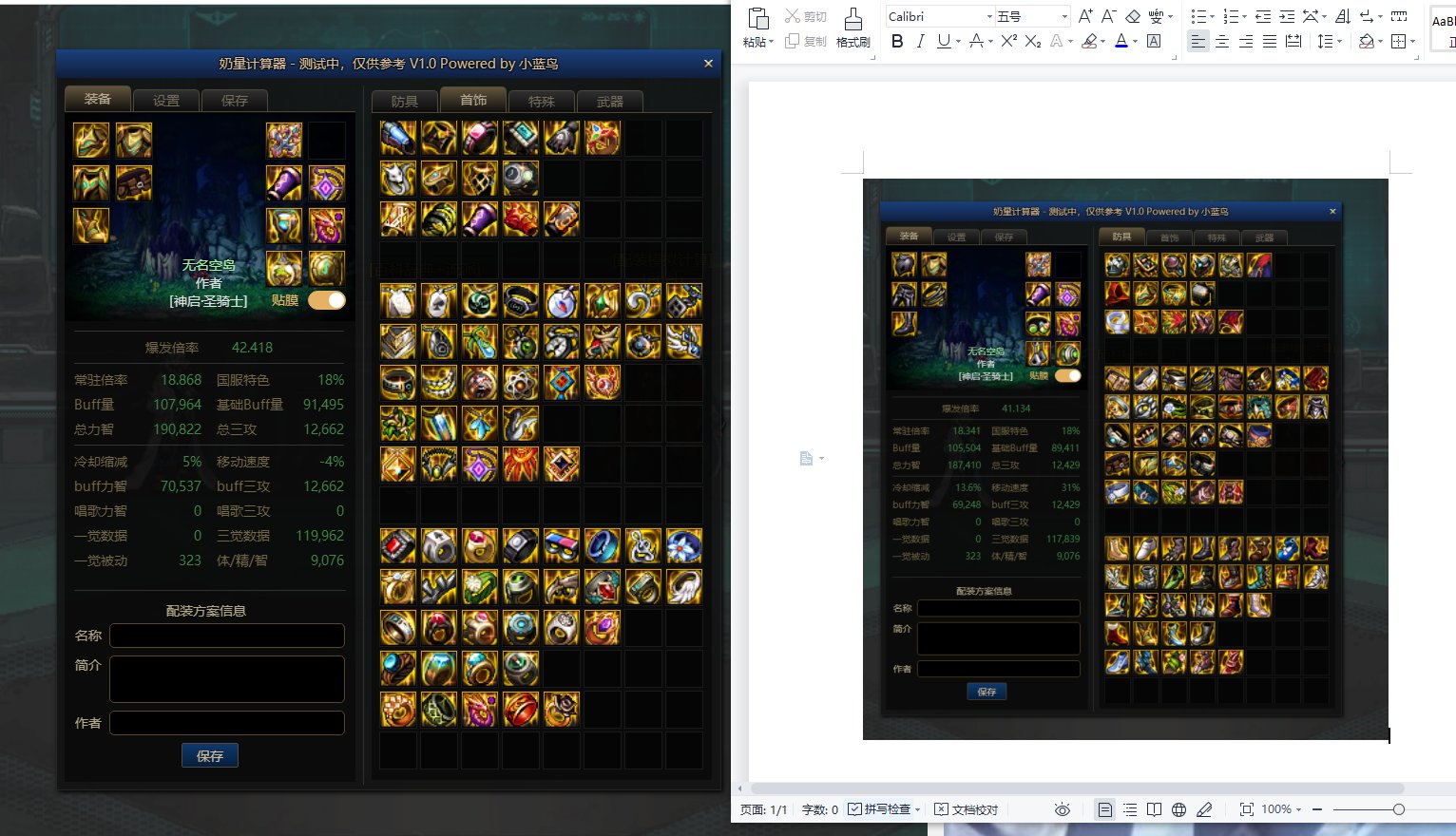Increase font size with the A+ icon
Screen dimensions: 1456x836
[1084, 16]
